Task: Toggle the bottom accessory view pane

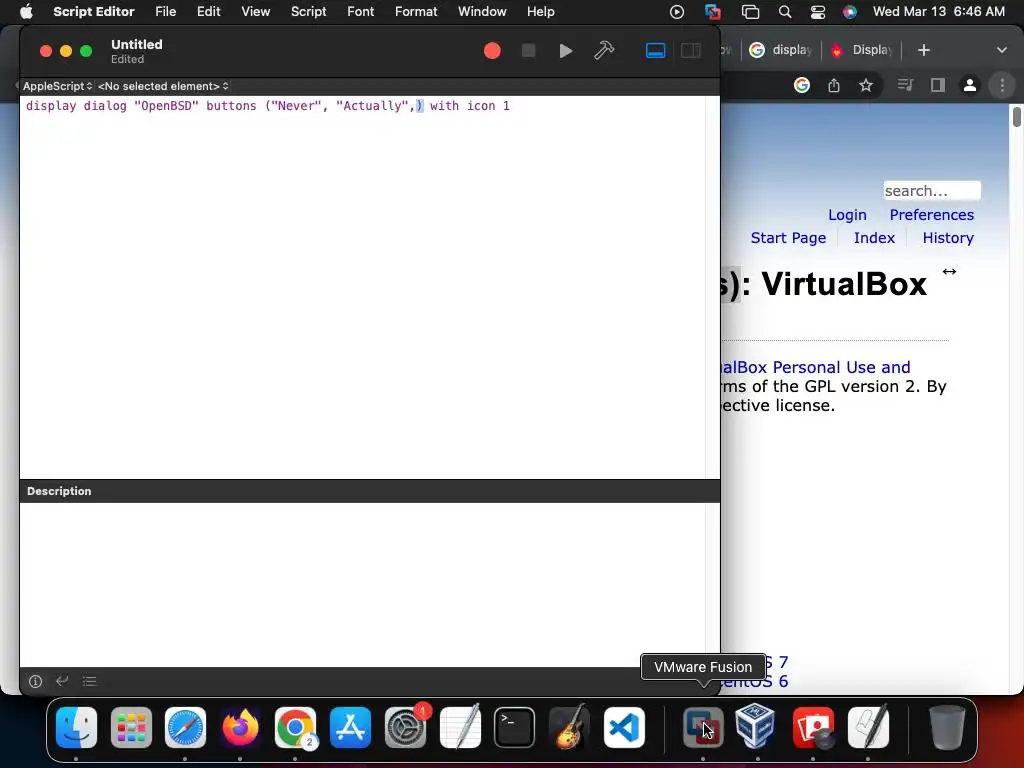Action: [655, 50]
